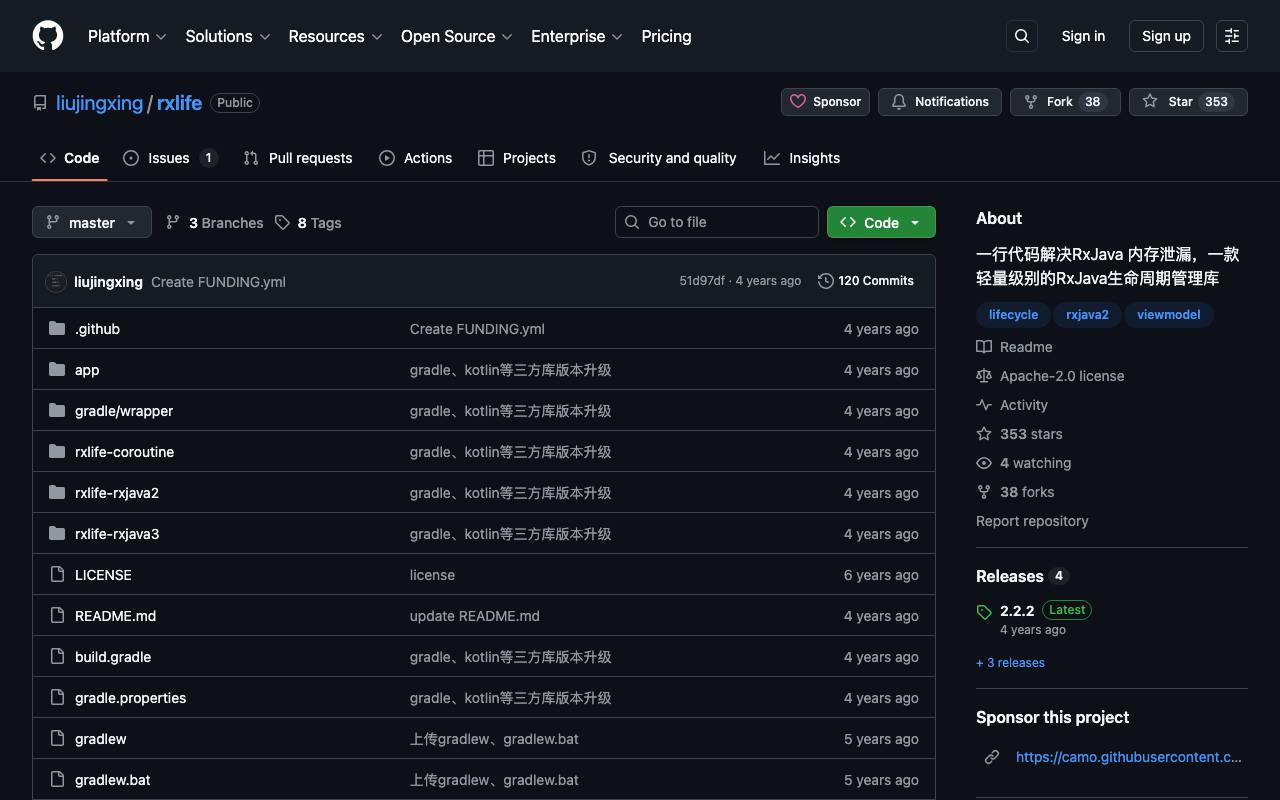Screen dimensions: 1280x800
Task: Open the appearance settings icon beside Sign up
Action: pyautogui.click(x=1232, y=36)
